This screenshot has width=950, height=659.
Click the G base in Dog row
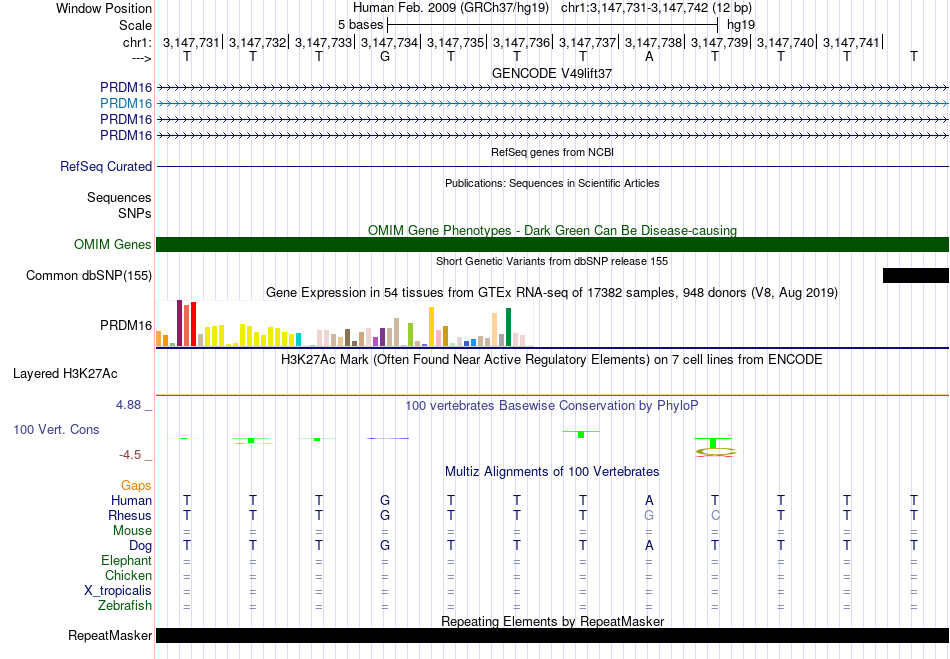tap(385, 545)
